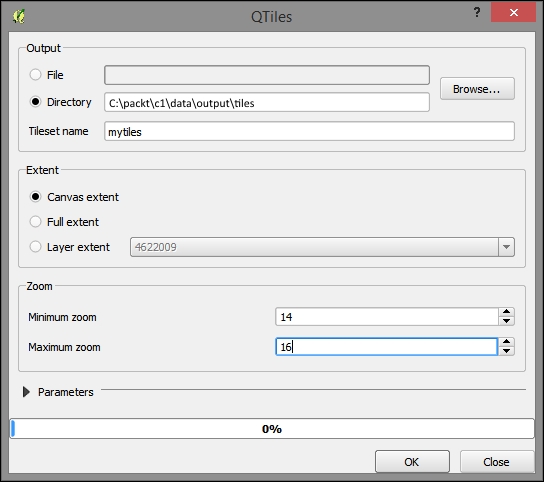This screenshot has height=482, width=544.
Task: Click the Tileset name label
Action: [x=58, y=131]
